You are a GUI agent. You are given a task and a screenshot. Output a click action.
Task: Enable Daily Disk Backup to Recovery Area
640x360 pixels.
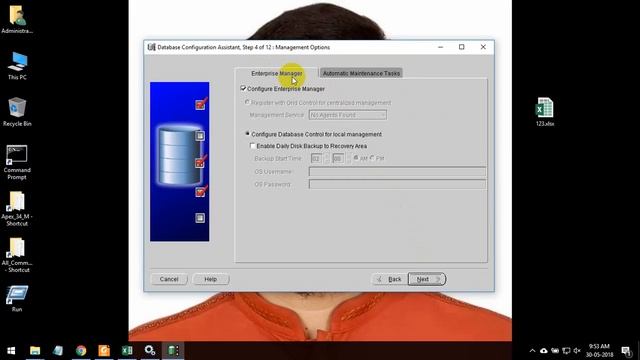253,146
